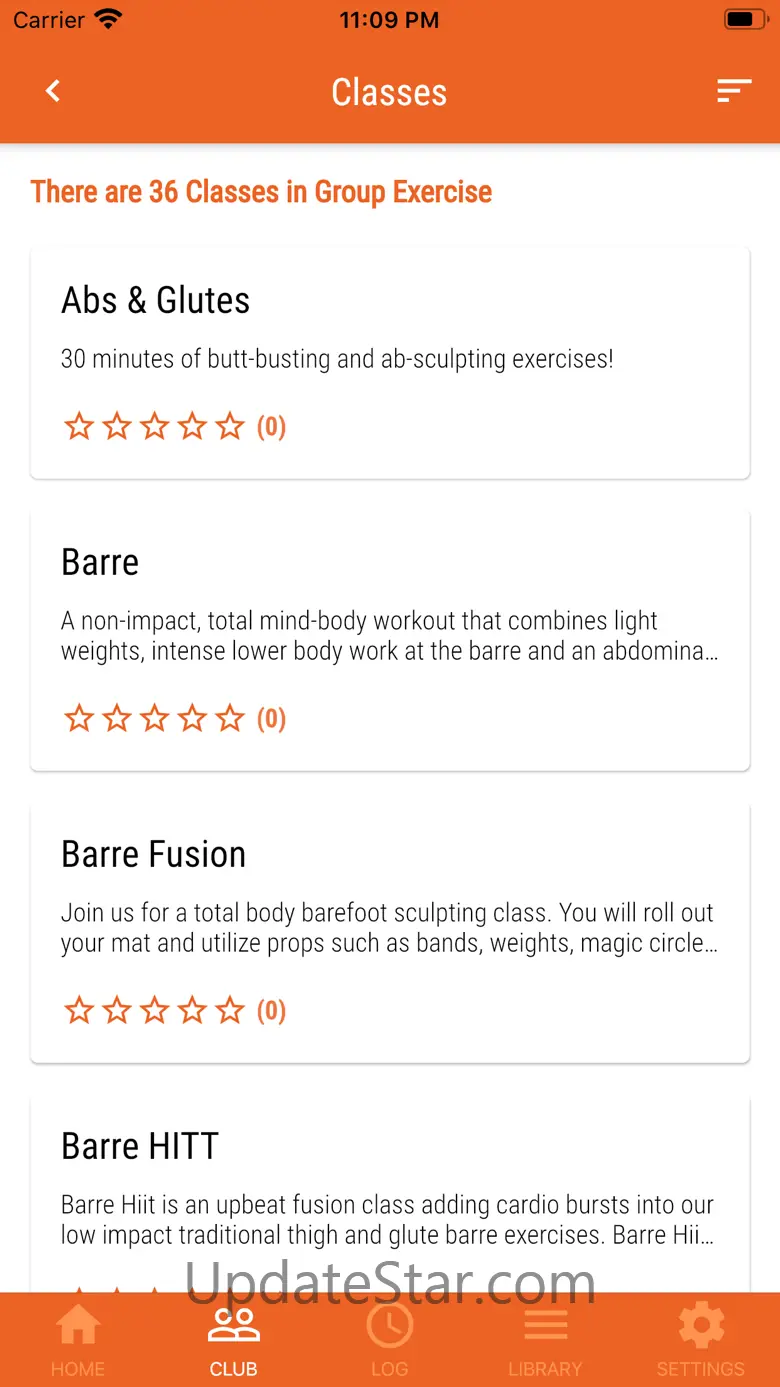Tap the back arrow icon
Screen dimensions: 780x1387
point(53,91)
